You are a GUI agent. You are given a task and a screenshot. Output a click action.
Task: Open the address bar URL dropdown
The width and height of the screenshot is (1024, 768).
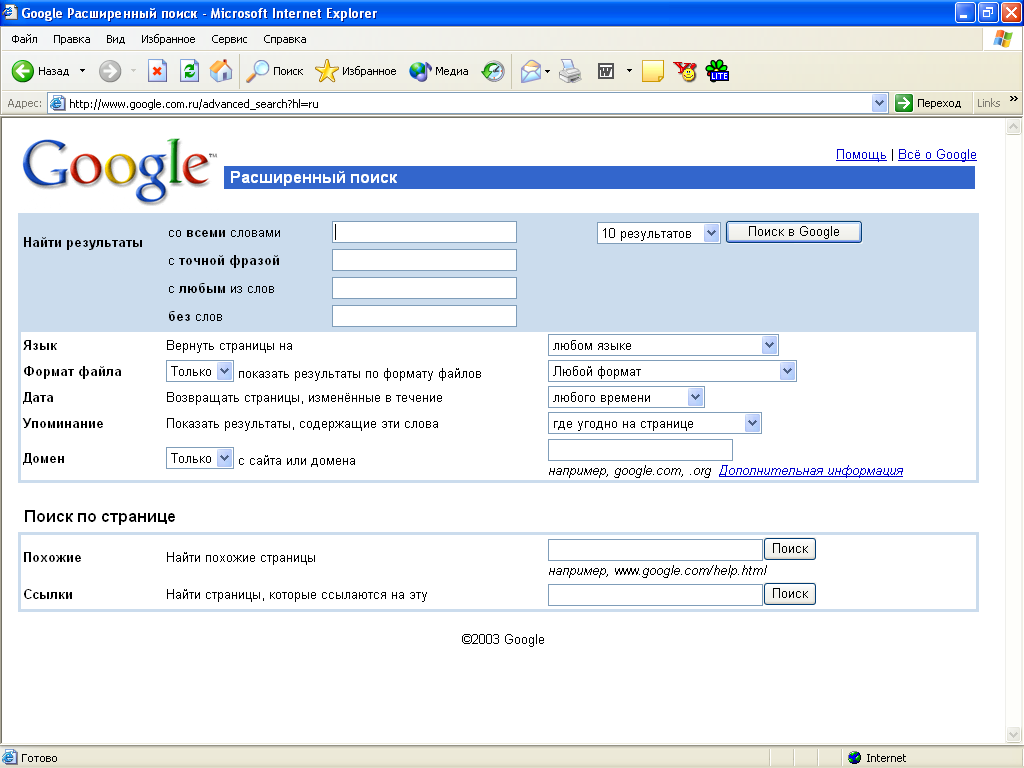(x=879, y=103)
